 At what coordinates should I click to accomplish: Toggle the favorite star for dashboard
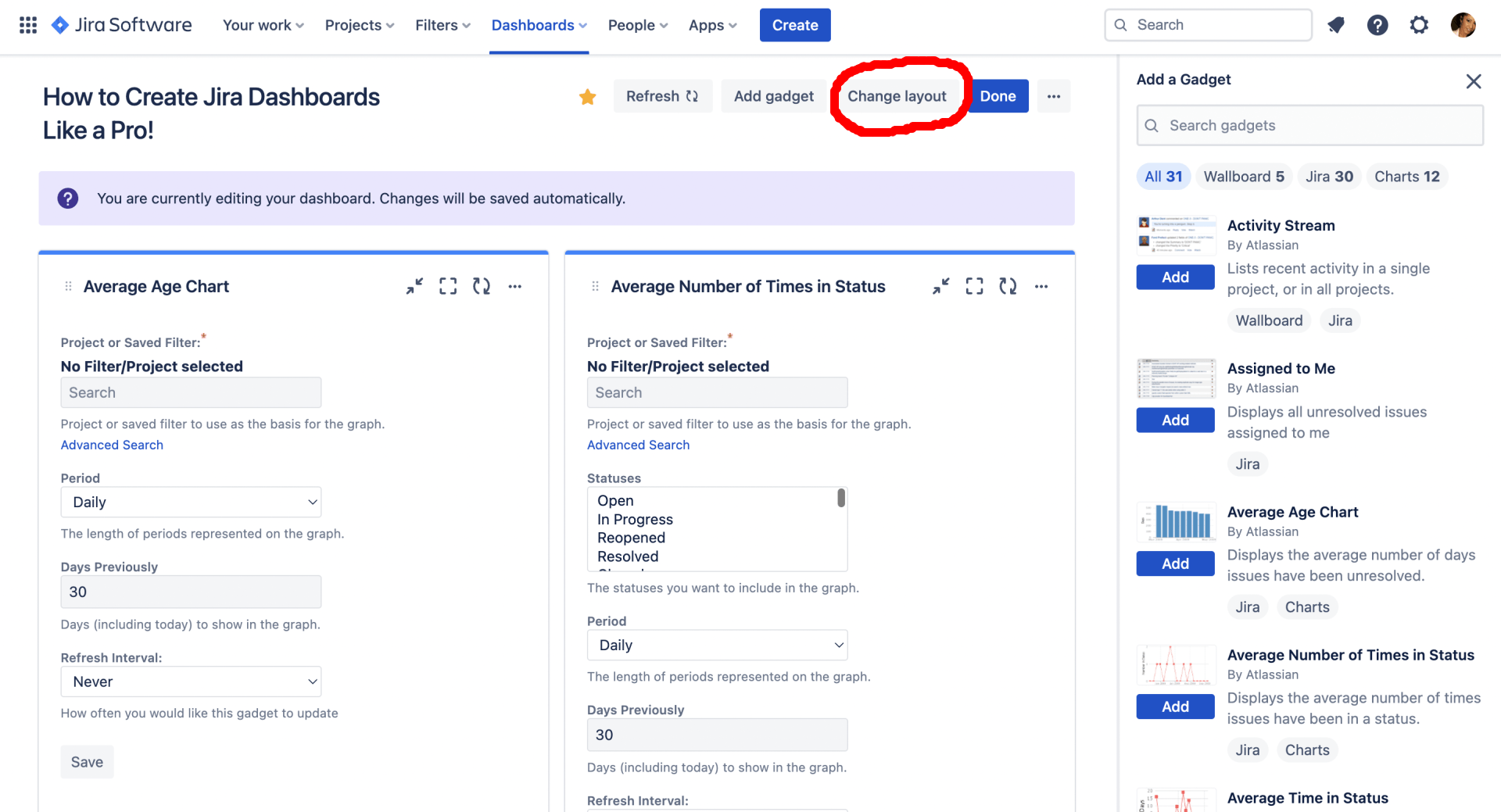588,97
